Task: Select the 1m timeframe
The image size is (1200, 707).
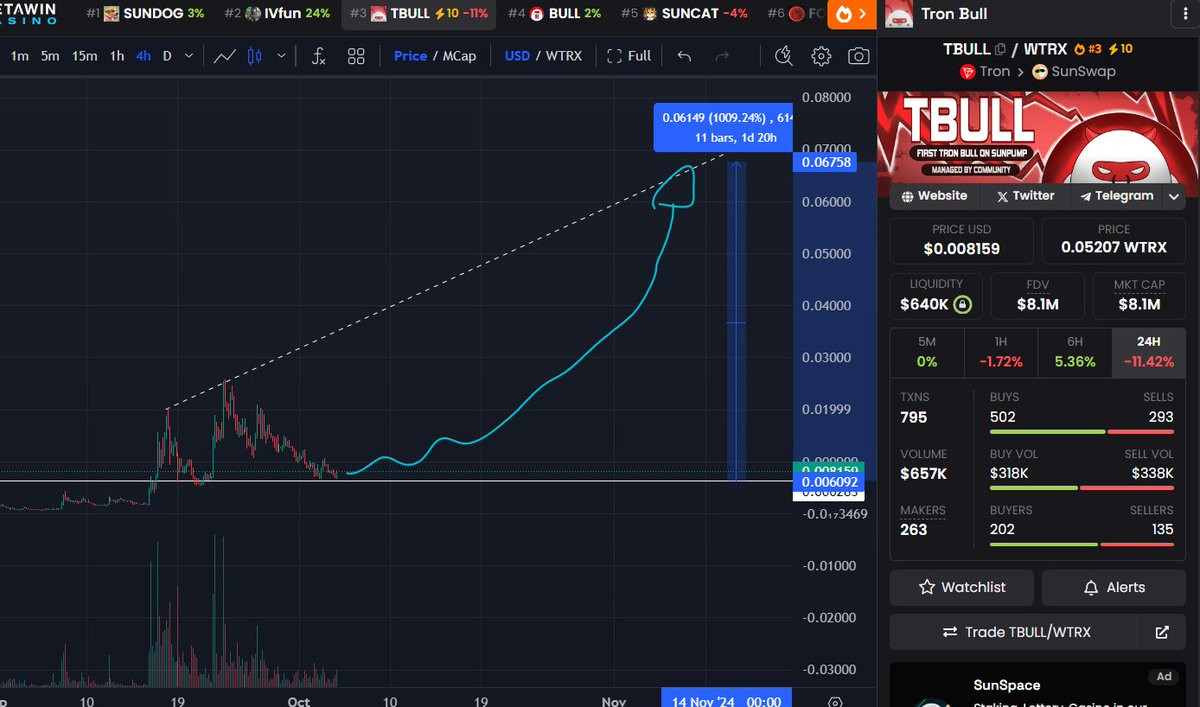Action: [19, 56]
